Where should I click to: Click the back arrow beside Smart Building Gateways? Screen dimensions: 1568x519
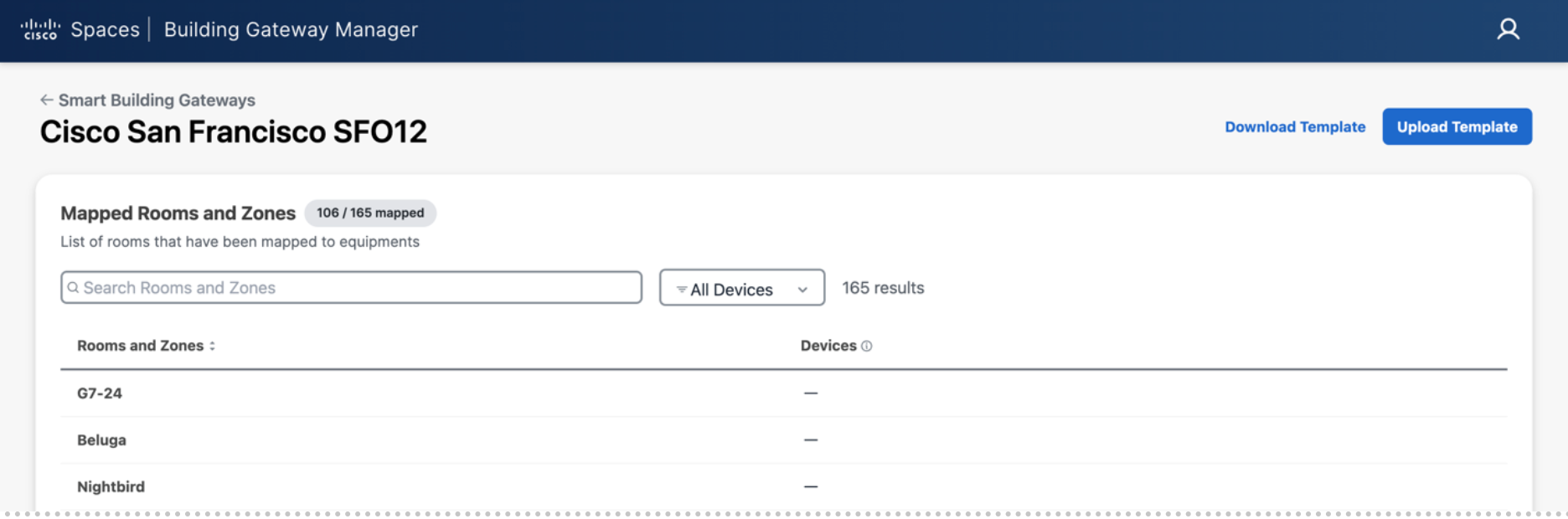[x=47, y=100]
